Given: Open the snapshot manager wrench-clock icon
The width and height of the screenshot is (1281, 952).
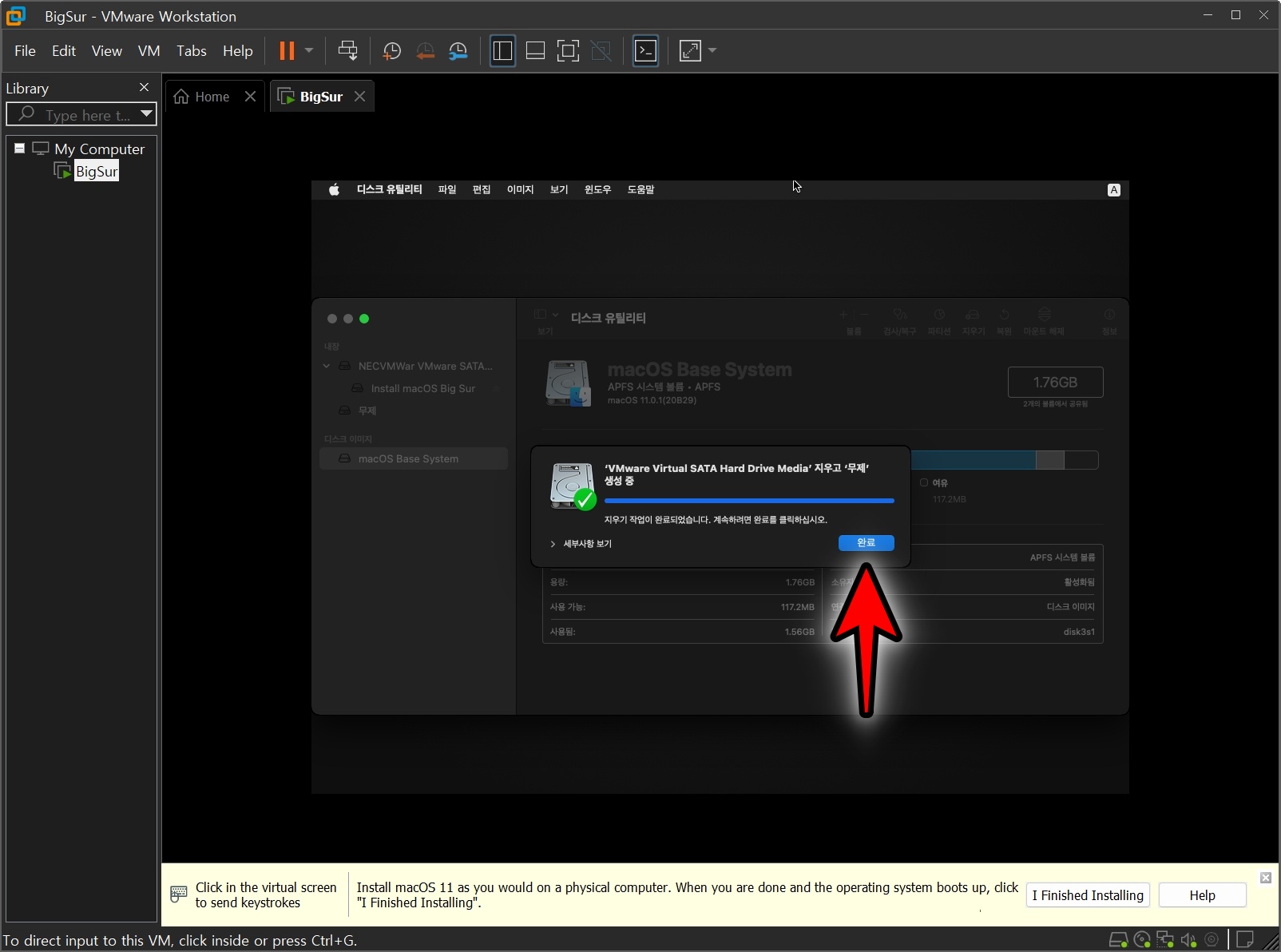Looking at the screenshot, I should coord(458,51).
